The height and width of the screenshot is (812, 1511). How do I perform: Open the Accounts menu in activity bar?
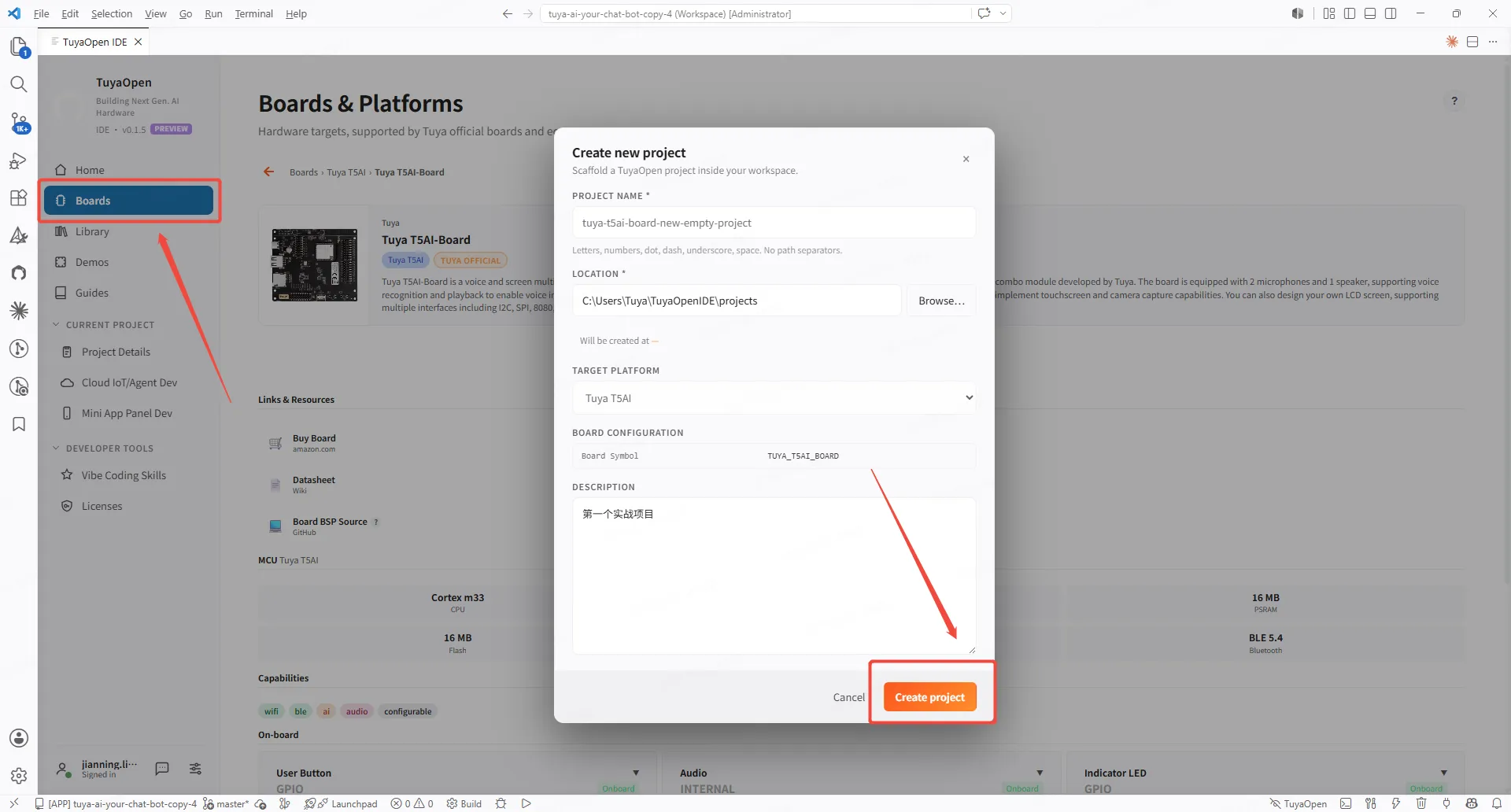point(19,738)
